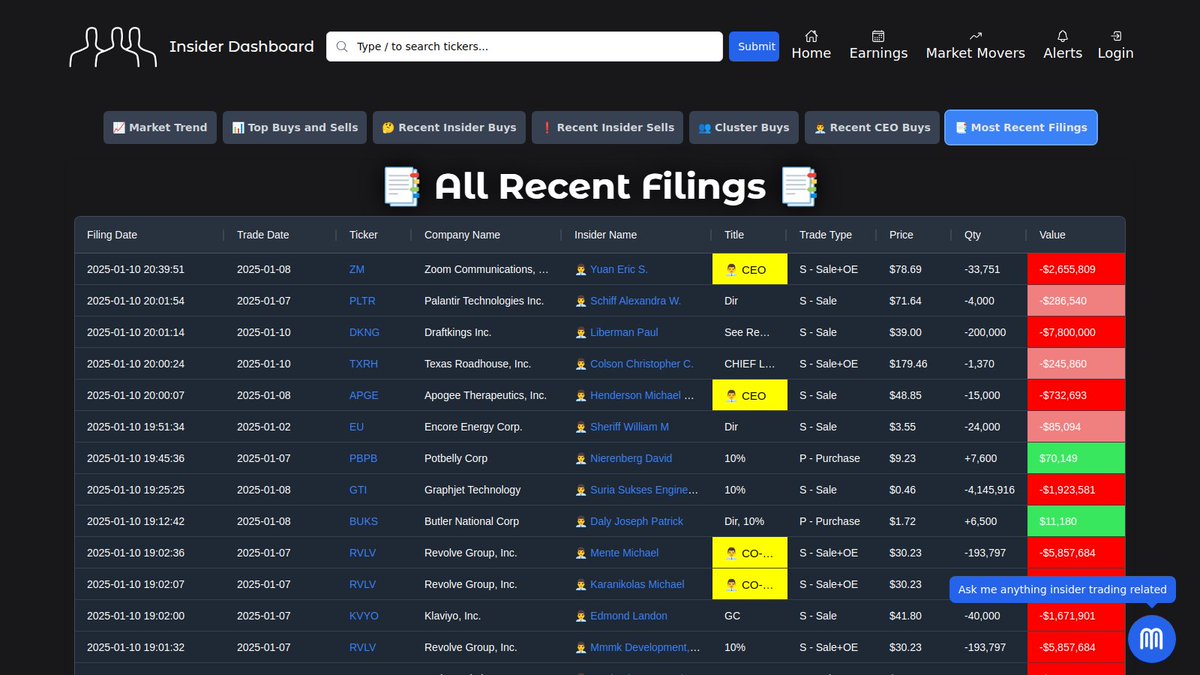
Task: Switch to Recent Insider Buys tab
Action: tap(449, 127)
